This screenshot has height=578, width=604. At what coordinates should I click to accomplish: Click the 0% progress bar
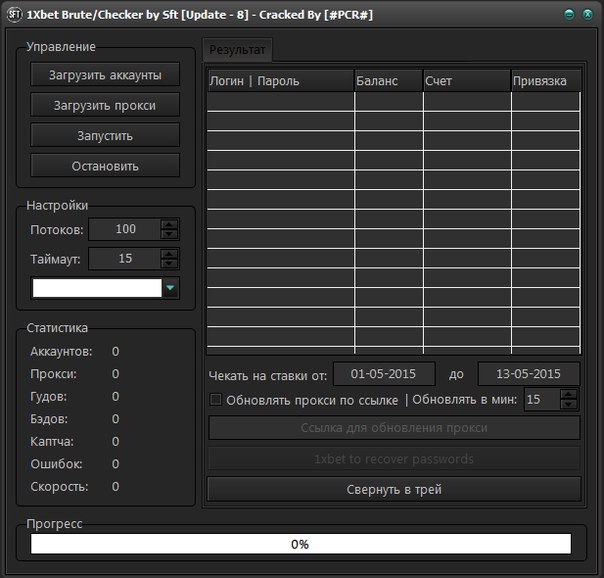point(301,544)
